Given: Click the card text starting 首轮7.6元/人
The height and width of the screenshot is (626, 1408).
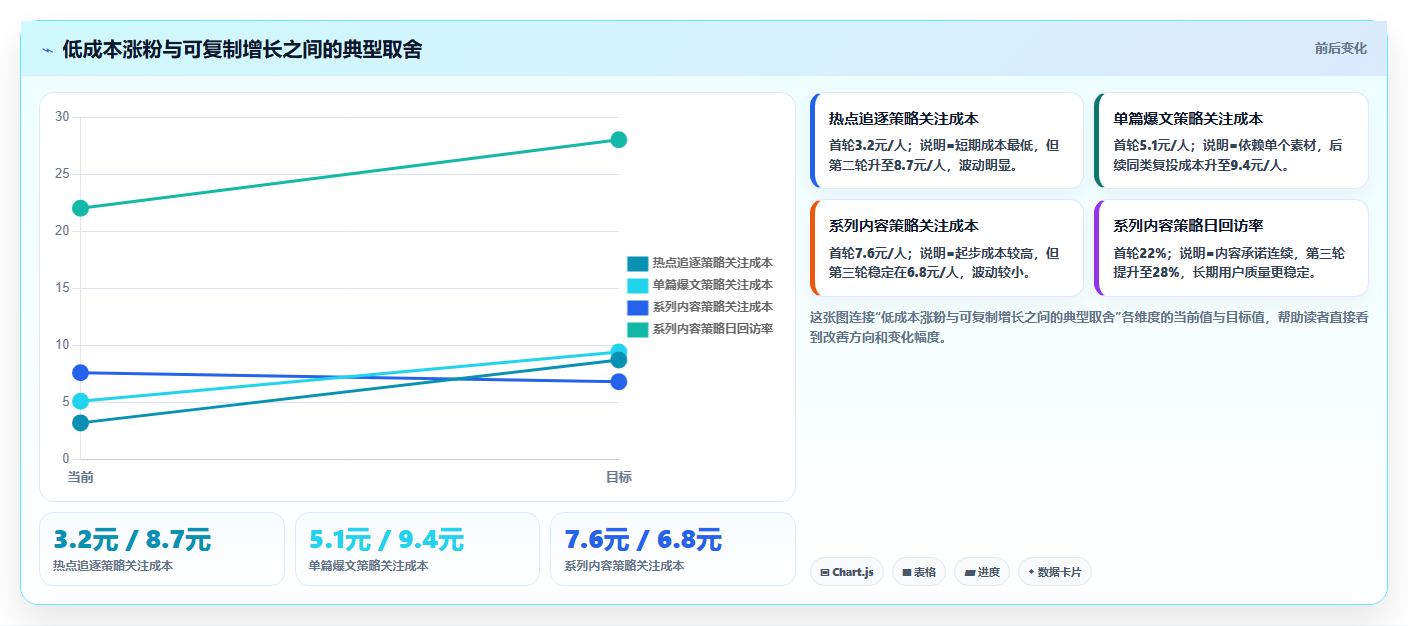Looking at the screenshot, I should click(944, 263).
